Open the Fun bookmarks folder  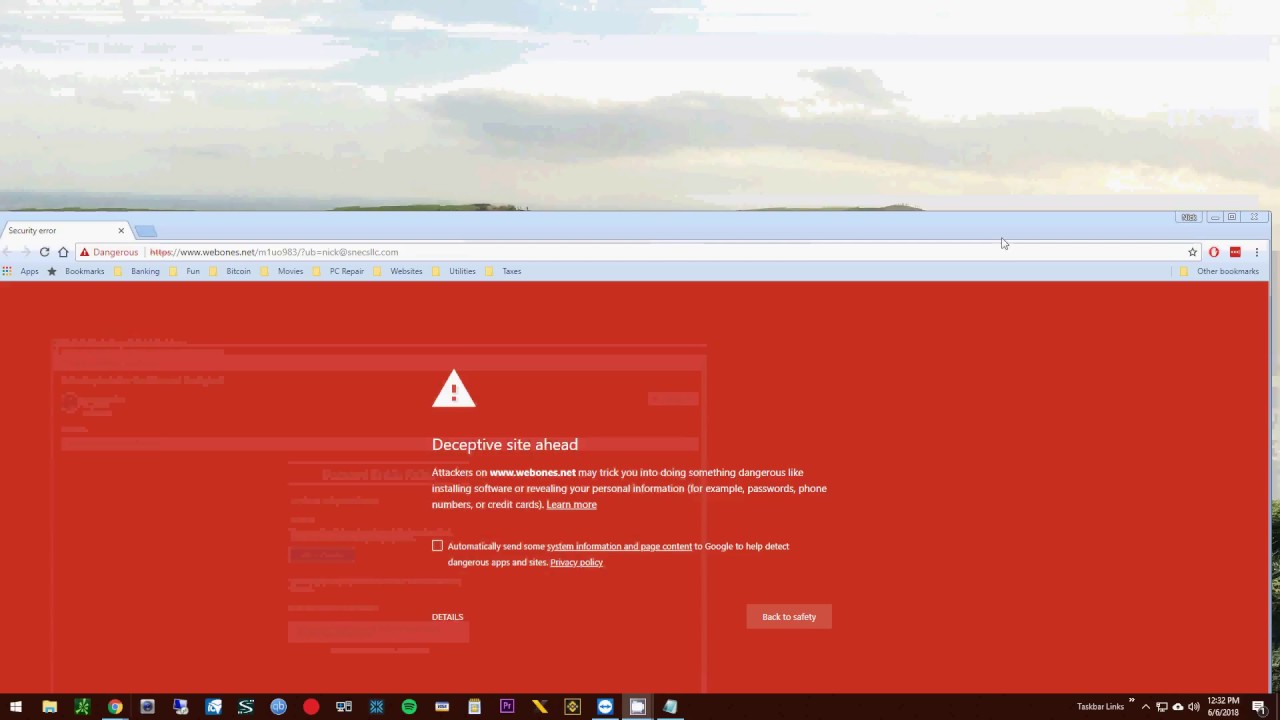[x=185, y=271]
